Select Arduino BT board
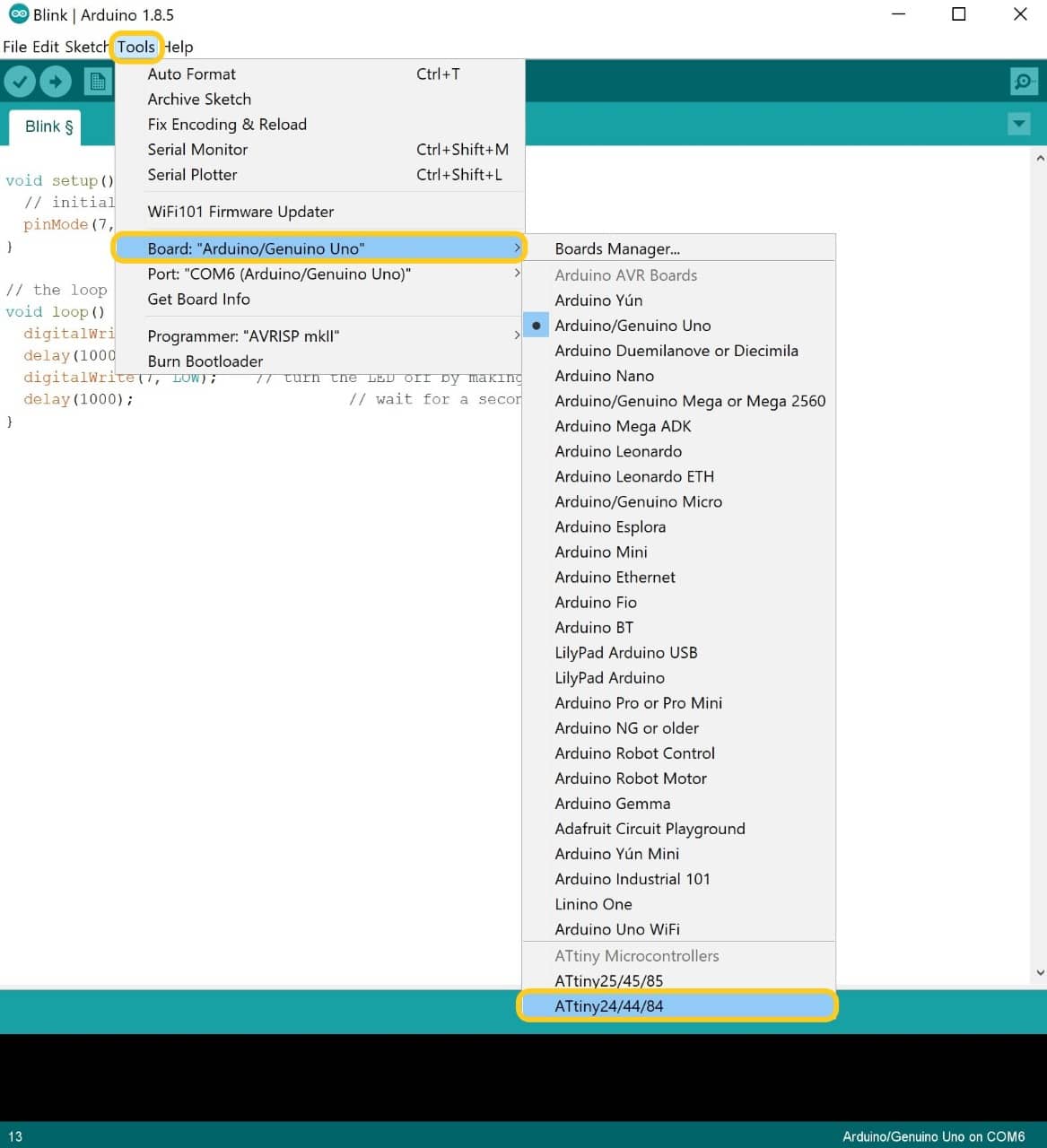1047x1148 pixels. tap(678, 627)
